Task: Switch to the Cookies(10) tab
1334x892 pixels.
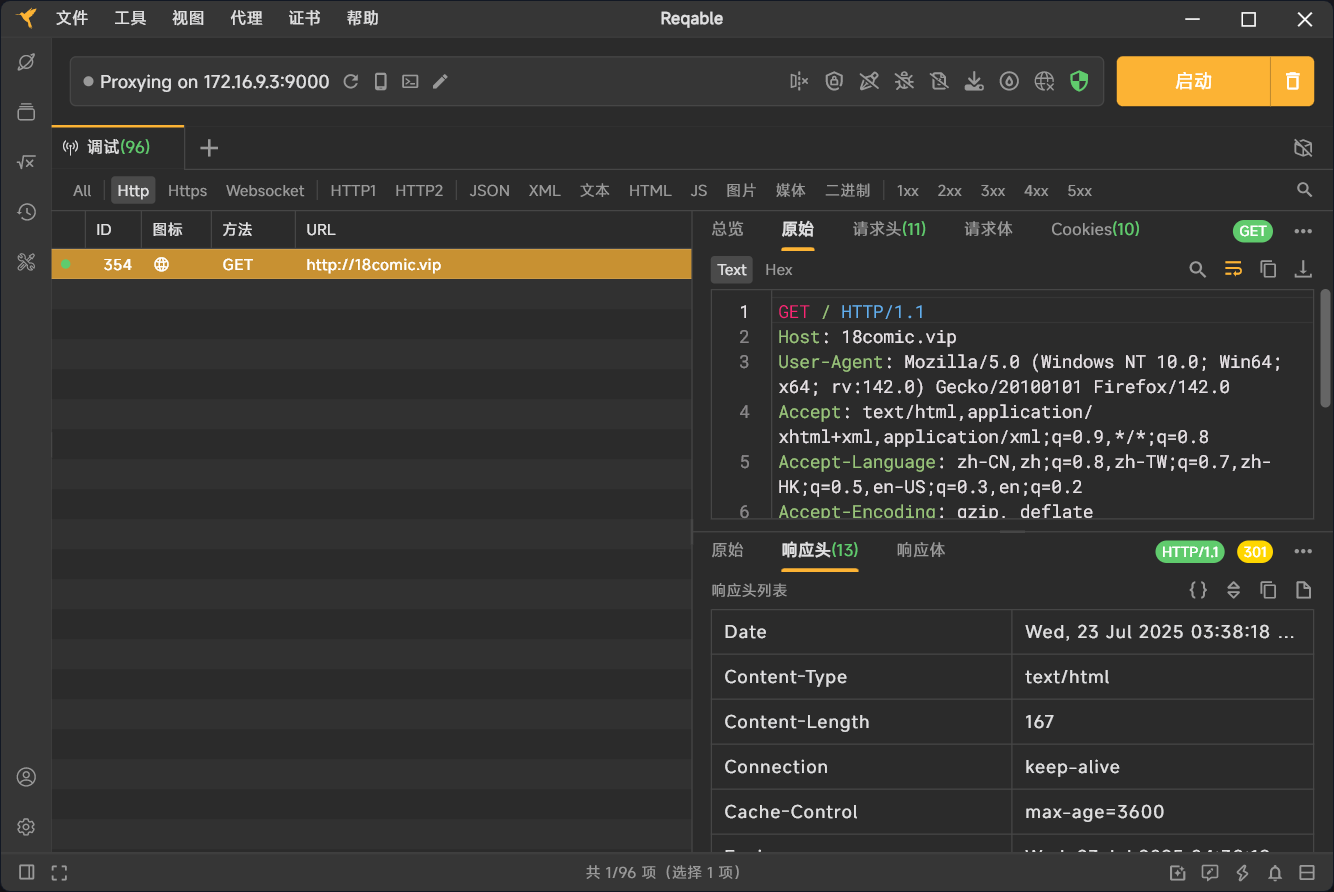Action: 1095,229
